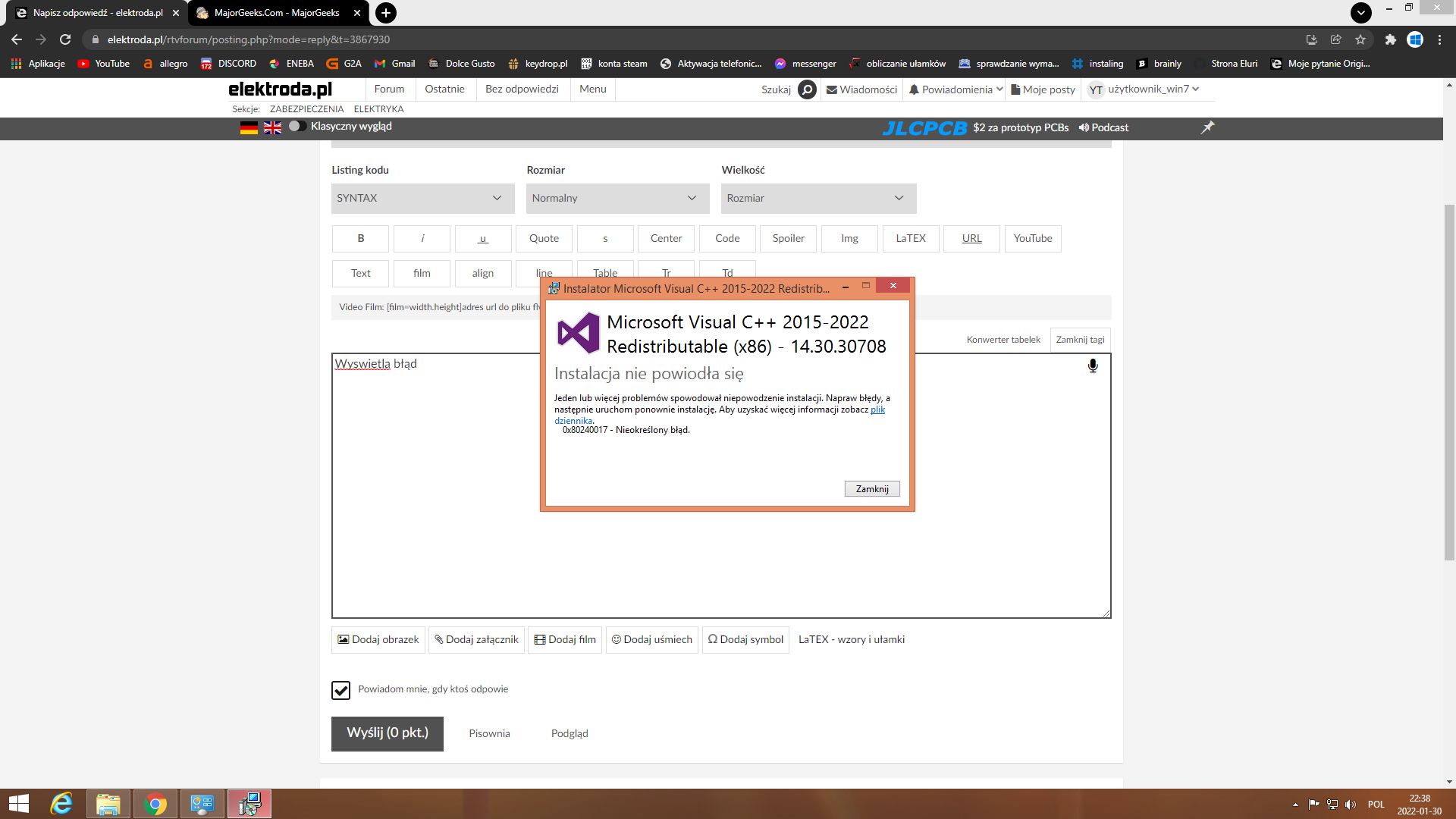Open Bez odpowiedzi menu item
Screen dimensions: 1456x819
tap(522, 89)
